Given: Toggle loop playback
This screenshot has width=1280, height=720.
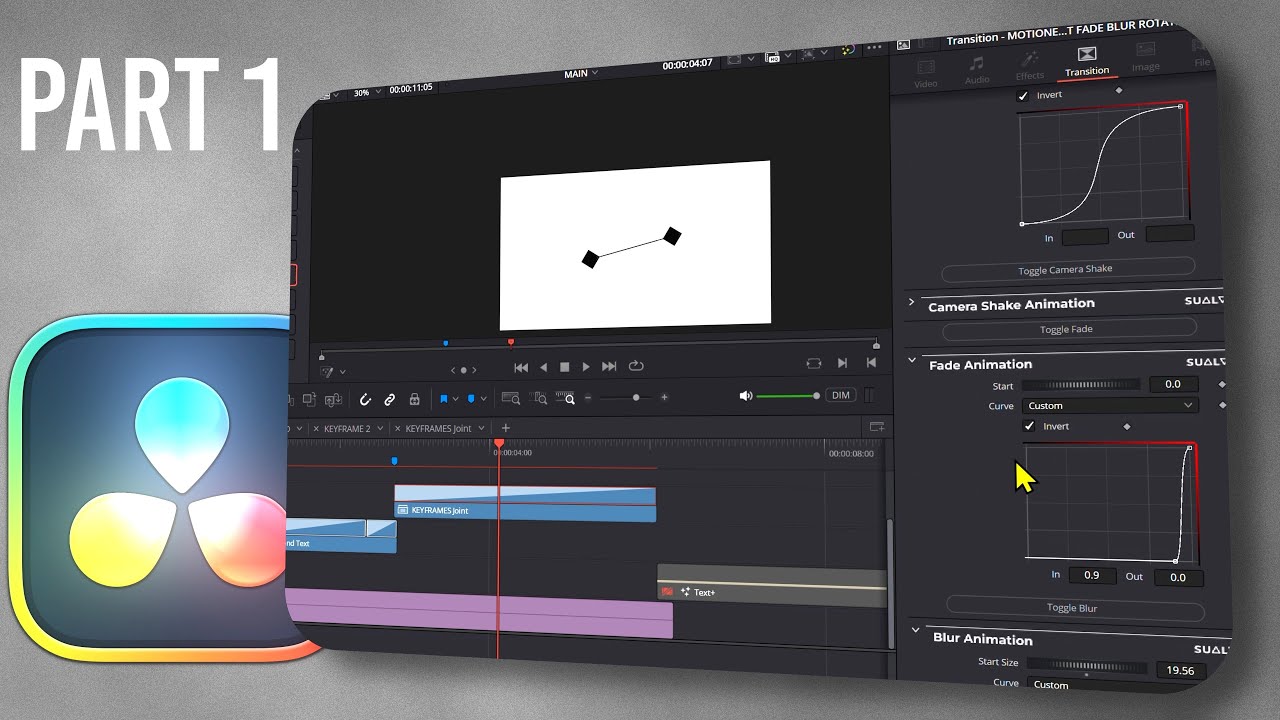Looking at the screenshot, I should 636,367.
